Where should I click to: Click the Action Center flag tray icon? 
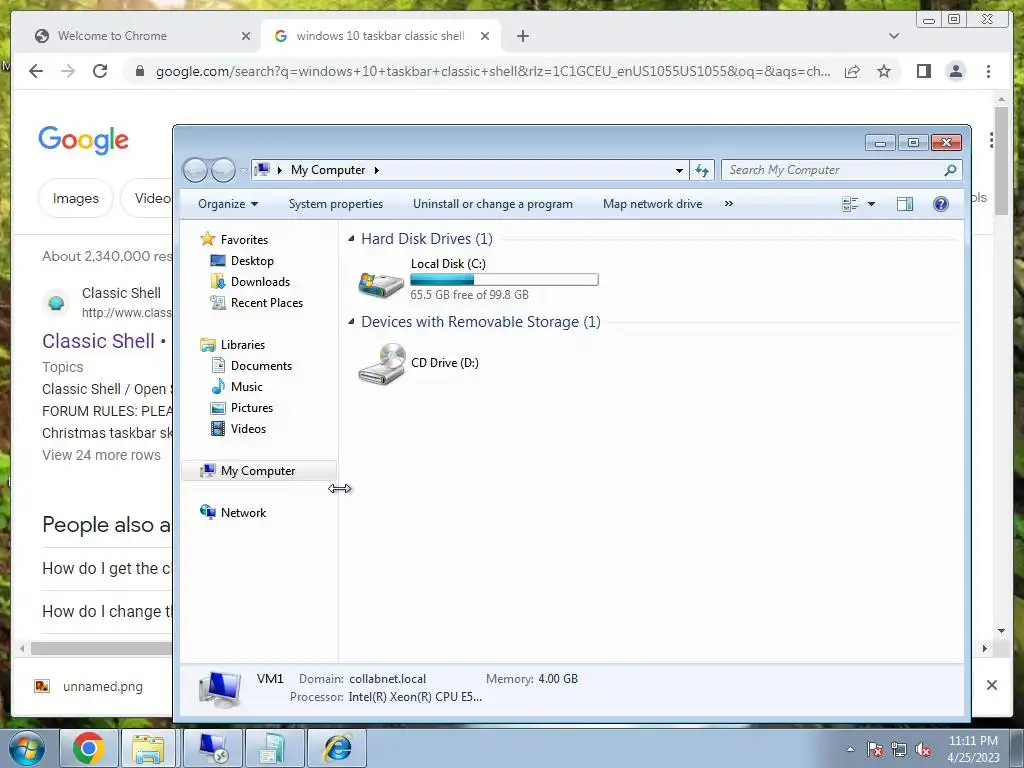click(x=874, y=750)
